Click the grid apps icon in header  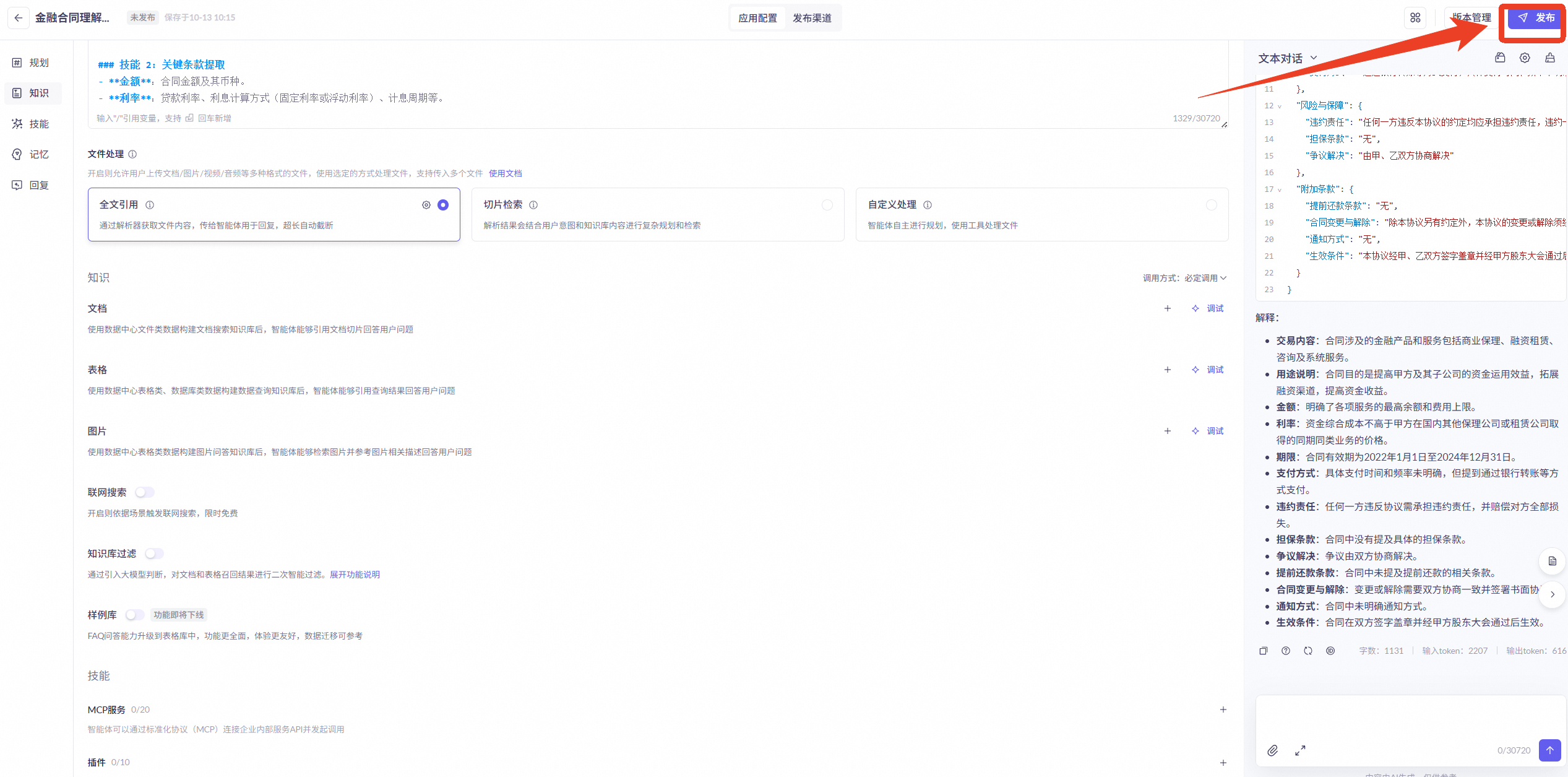pyautogui.click(x=1415, y=18)
